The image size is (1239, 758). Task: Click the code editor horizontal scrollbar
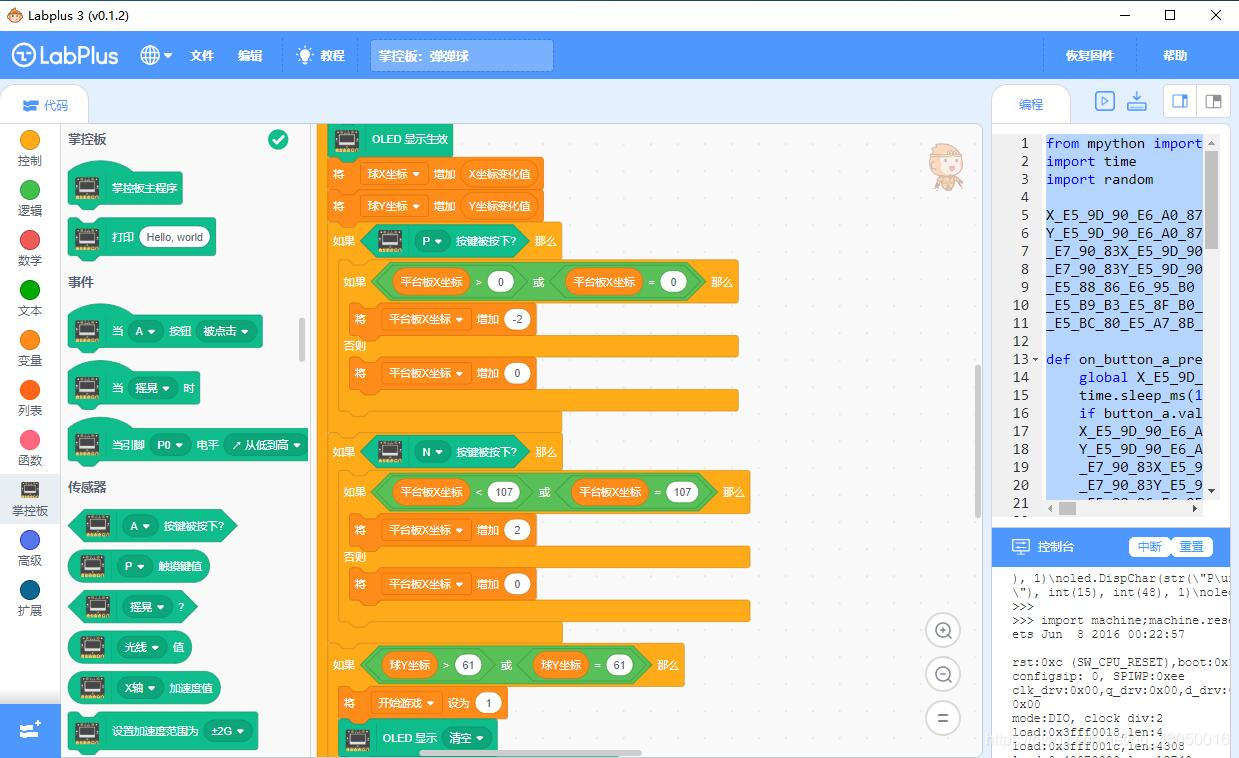tap(1068, 508)
